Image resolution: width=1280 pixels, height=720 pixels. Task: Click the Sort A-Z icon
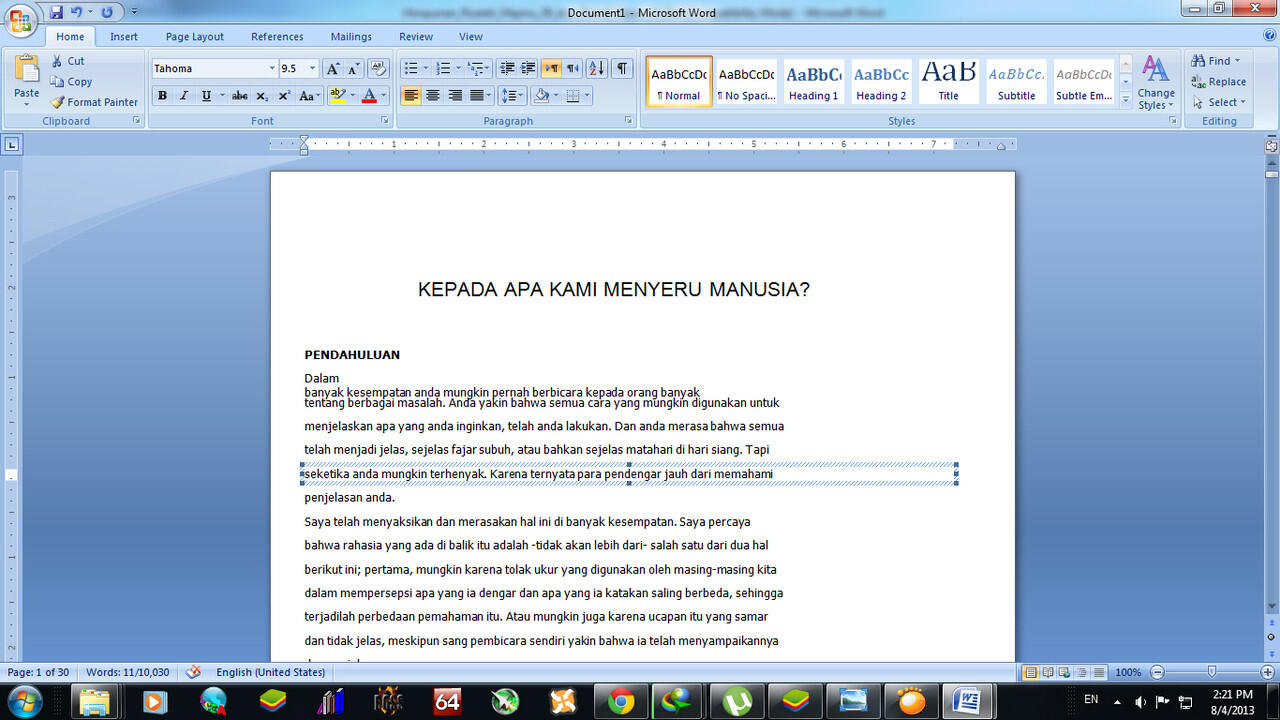click(596, 68)
